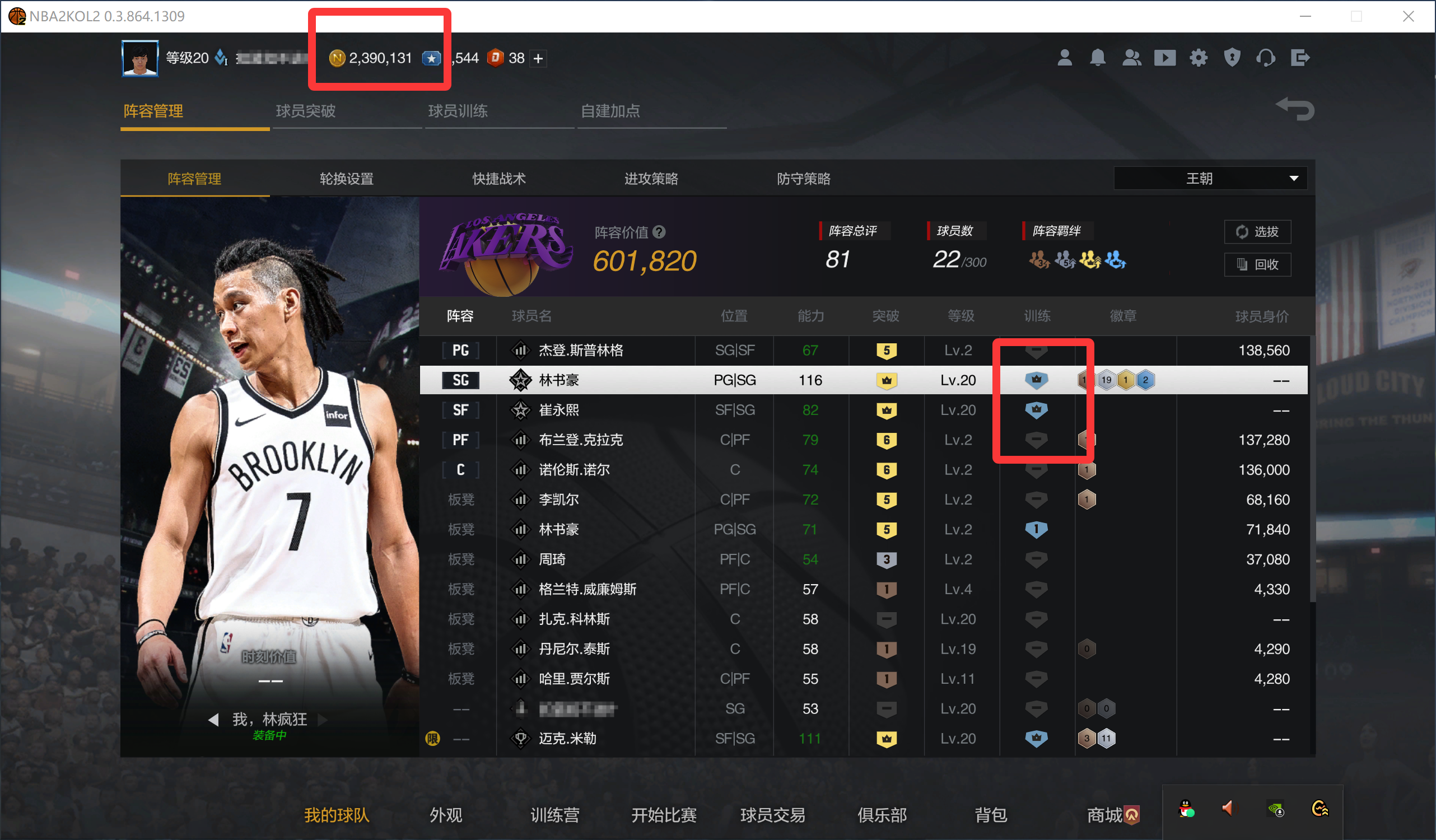Select player row 诺伦斯.诺尔
This screenshot has width=1436, height=840.
863,470
